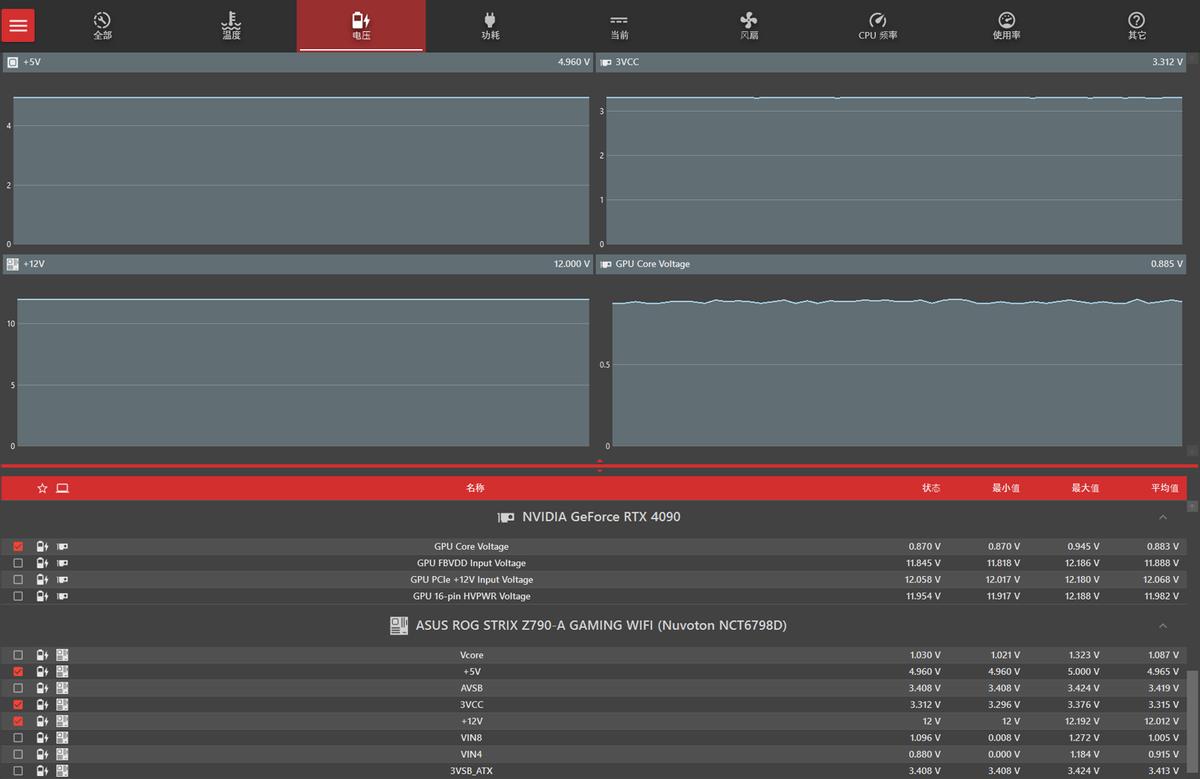Click the monitor icon in table header

point(62,488)
